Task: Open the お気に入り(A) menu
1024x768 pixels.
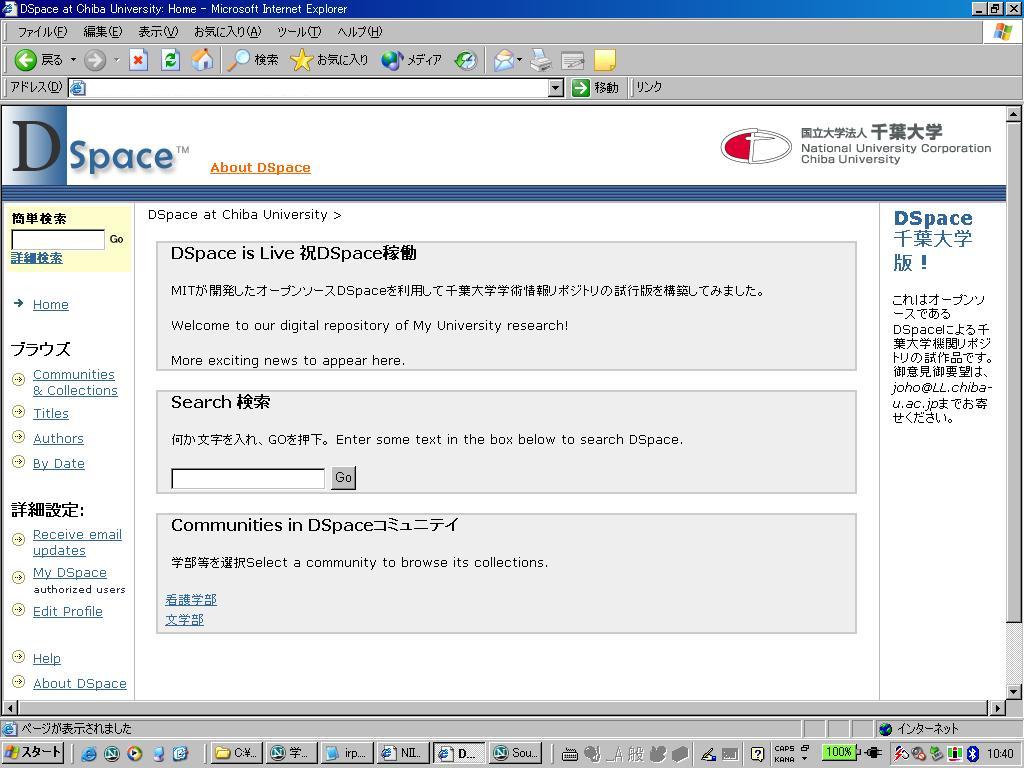Action: coord(227,31)
